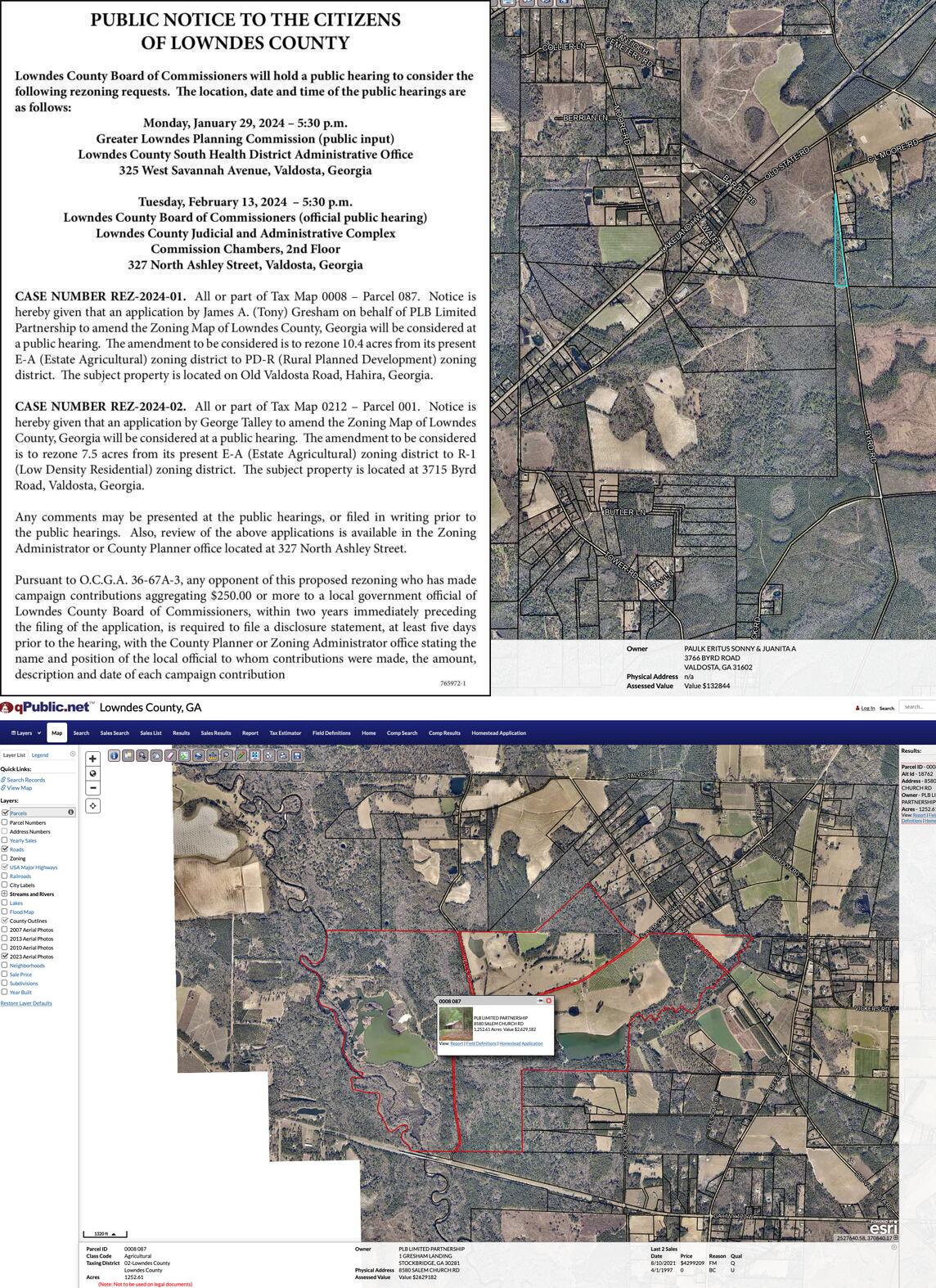Select the Map tab
Image resolution: width=936 pixels, height=1288 pixels.
[x=56, y=733]
